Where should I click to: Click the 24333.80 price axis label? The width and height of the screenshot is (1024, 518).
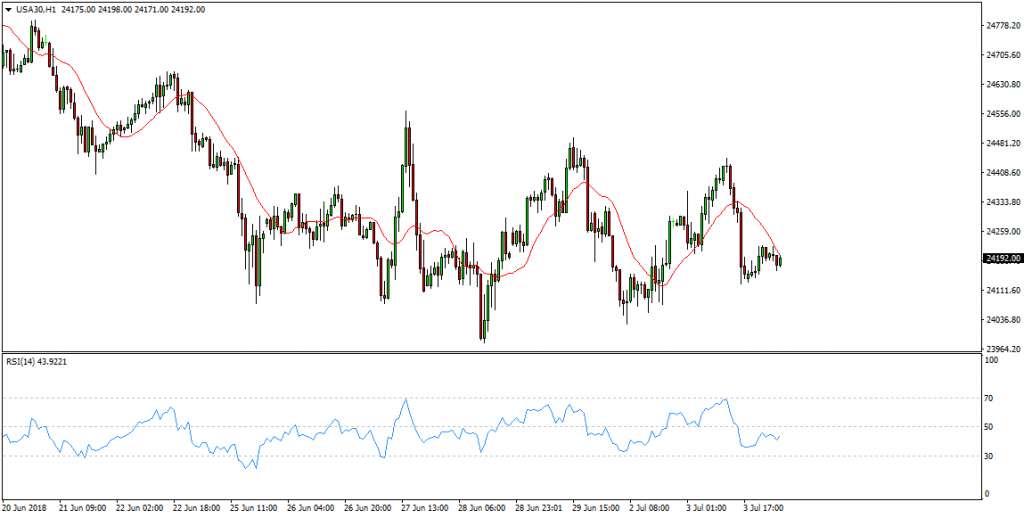1004,202
